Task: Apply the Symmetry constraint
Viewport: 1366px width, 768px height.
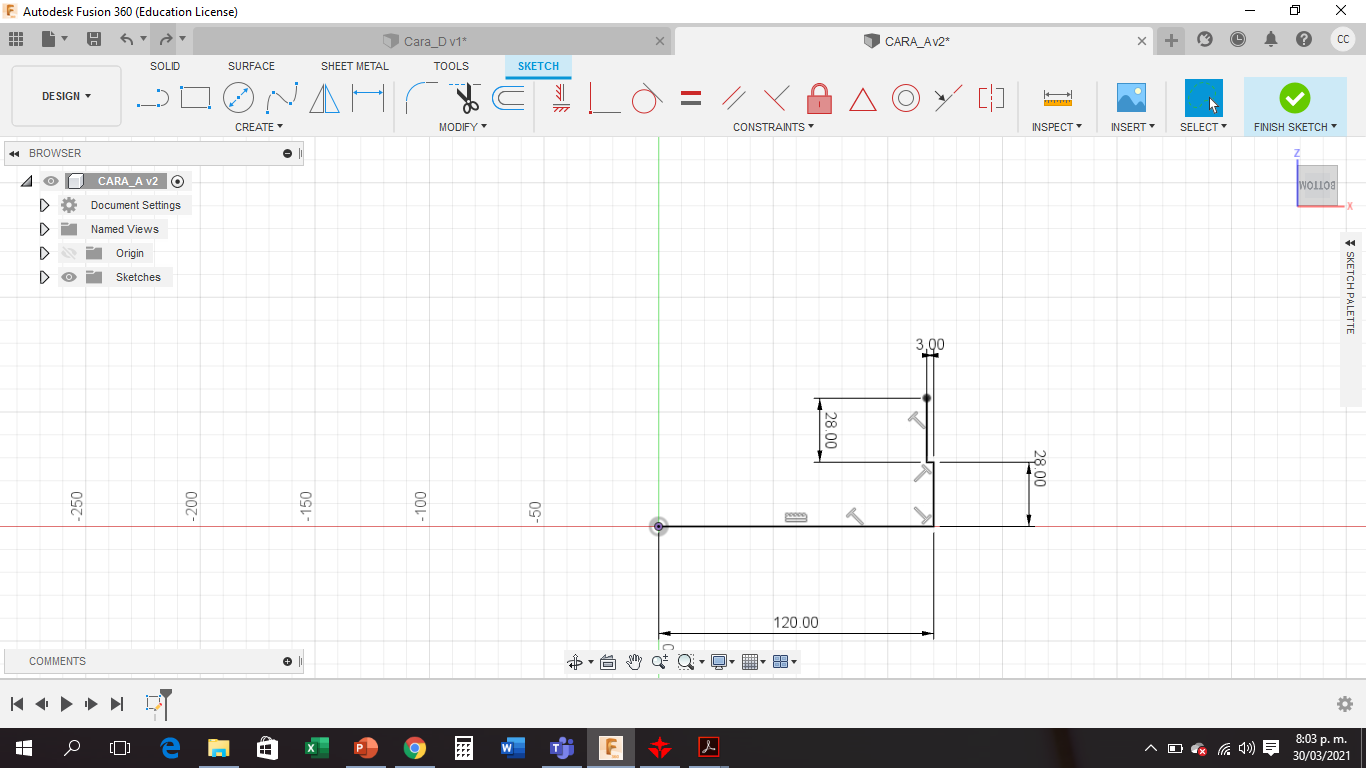Action: tap(991, 98)
